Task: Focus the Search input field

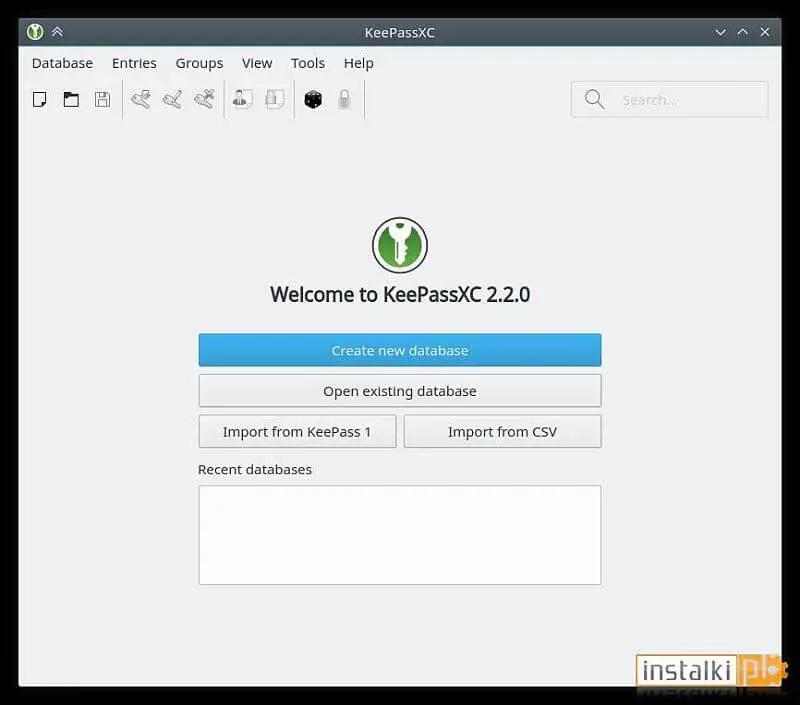Action: tap(669, 99)
